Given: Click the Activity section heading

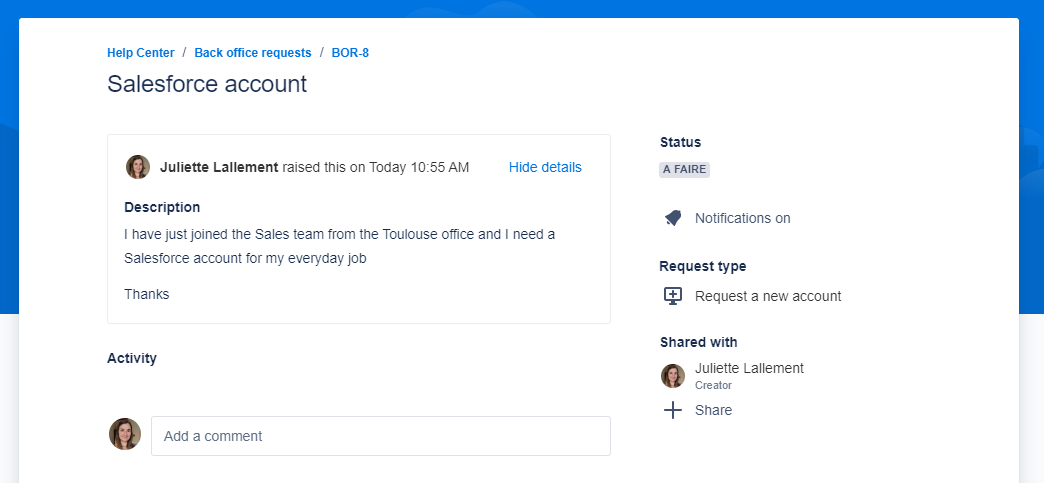Looking at the screenshot, I should click(132, 358).
